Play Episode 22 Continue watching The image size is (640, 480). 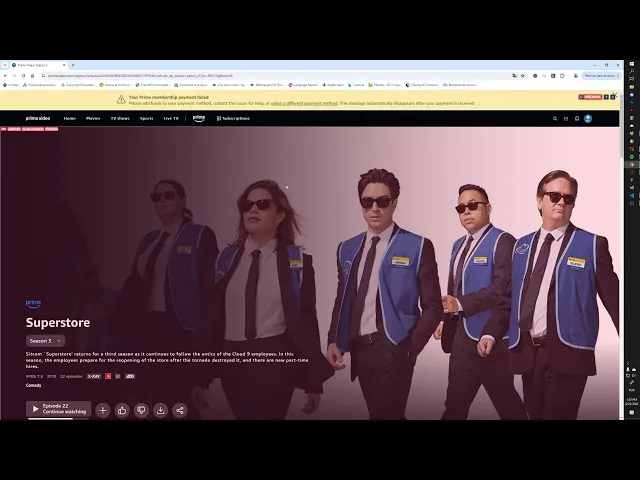point(58,409)
